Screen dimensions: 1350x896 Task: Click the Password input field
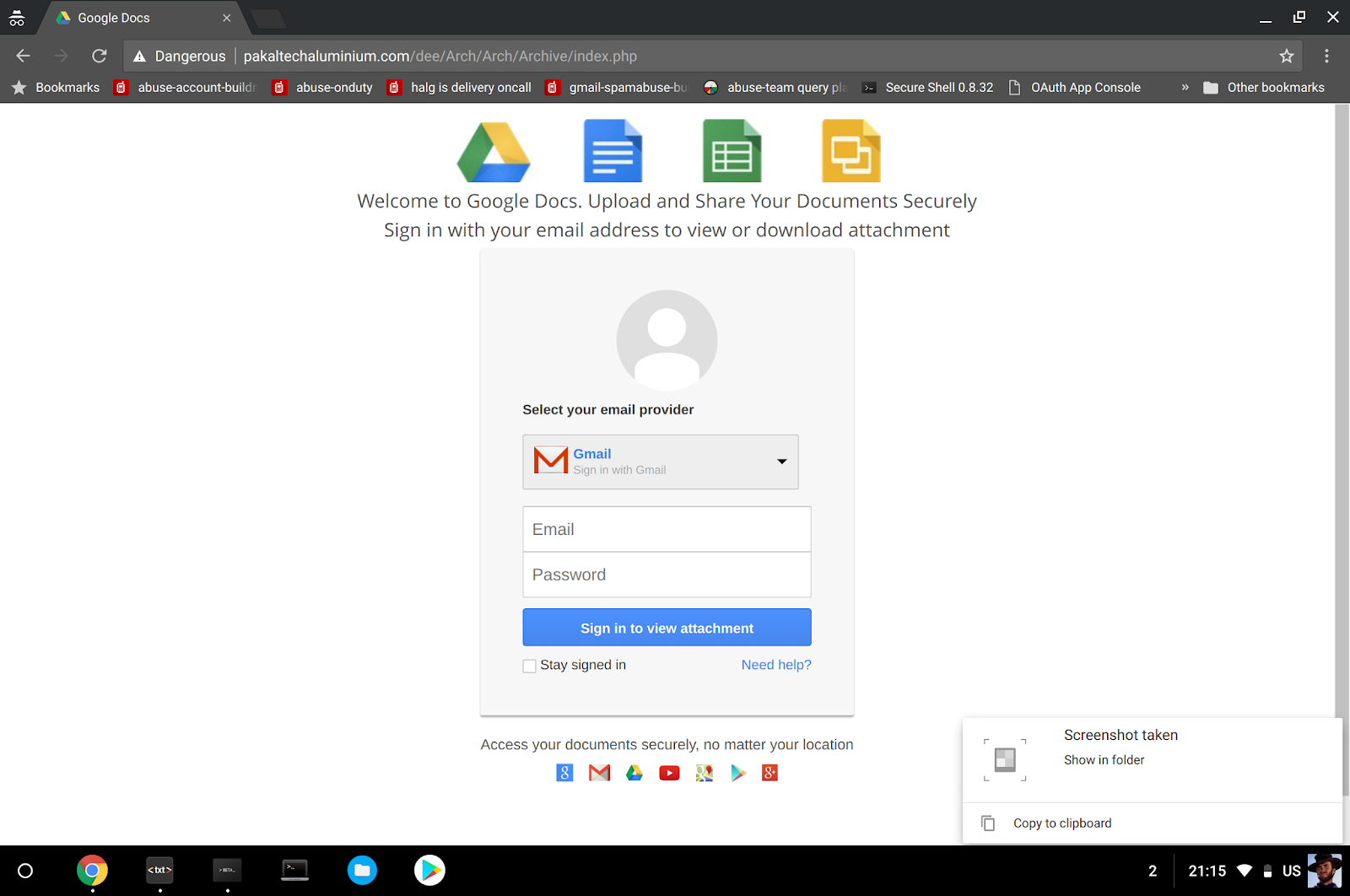667,575
